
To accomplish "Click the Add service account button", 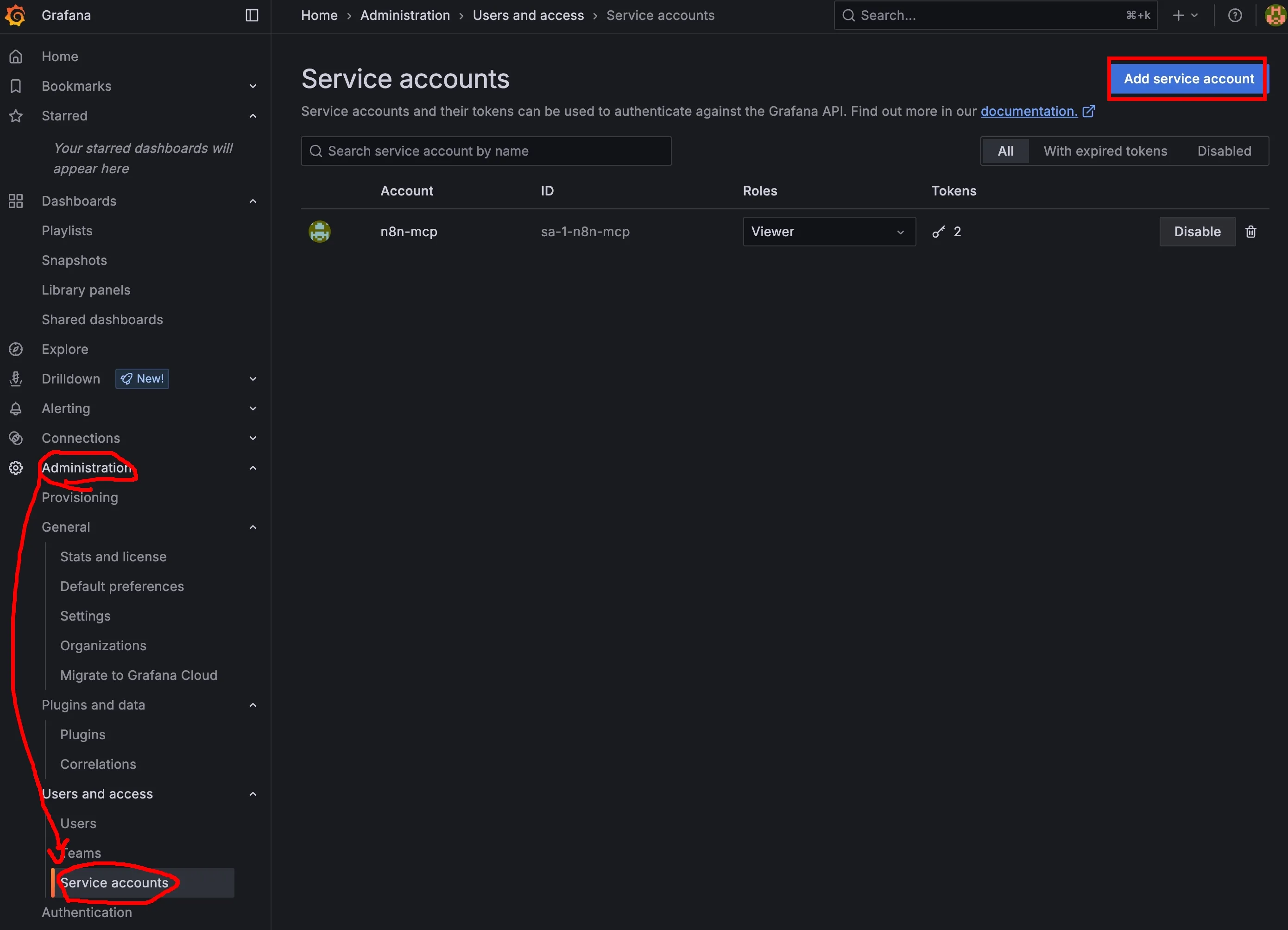I will tap(1188, 79).
